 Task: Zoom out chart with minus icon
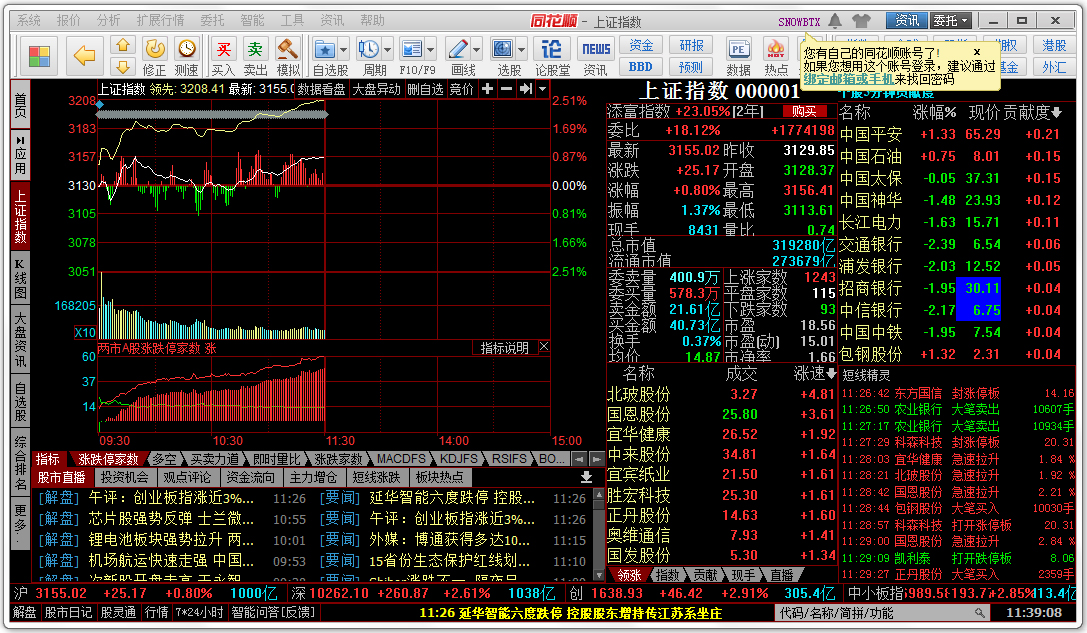tap(507, 89)
